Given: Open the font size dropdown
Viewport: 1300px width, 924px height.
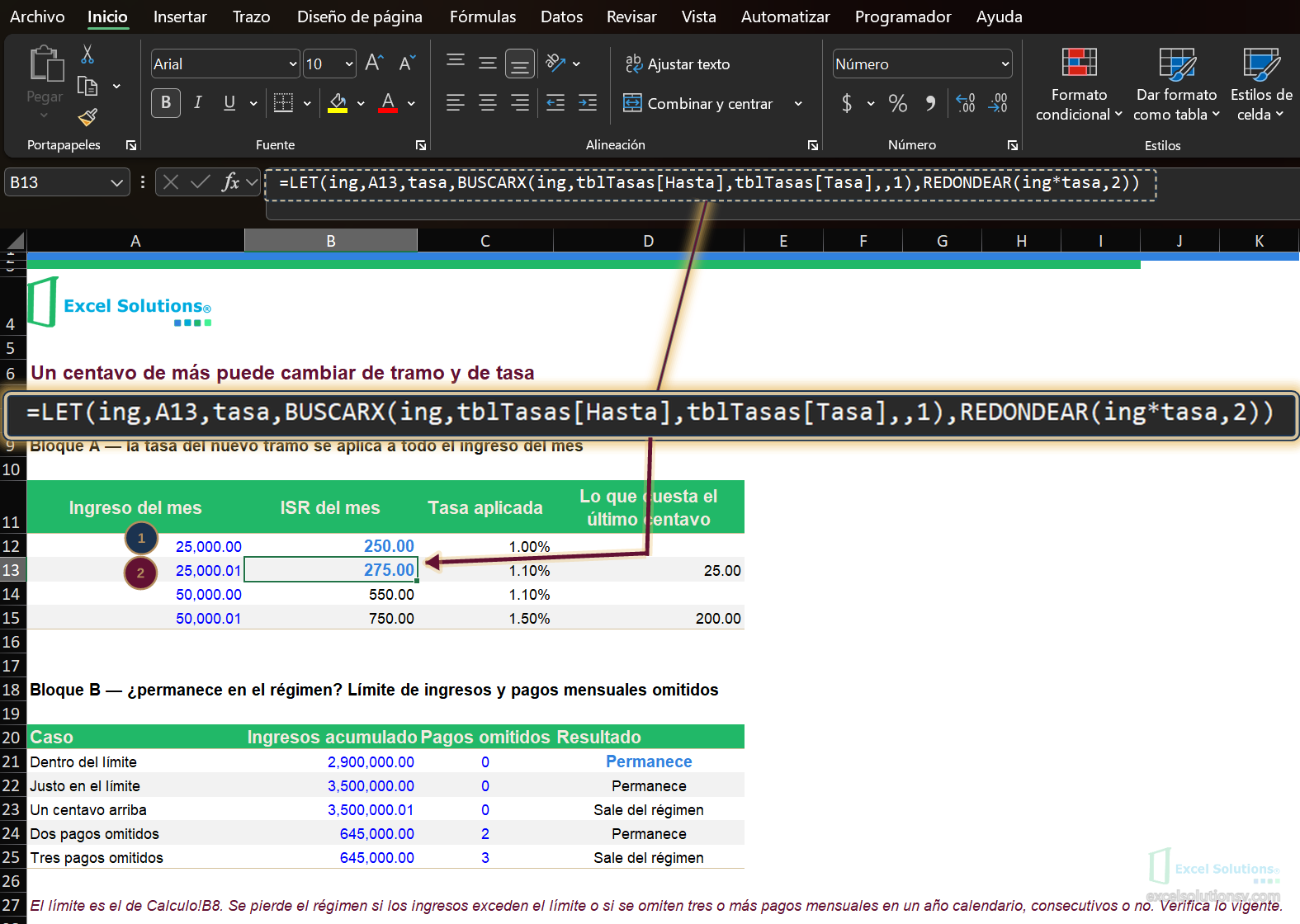Looking at the screenshot, I should click(x=349, y=64).
